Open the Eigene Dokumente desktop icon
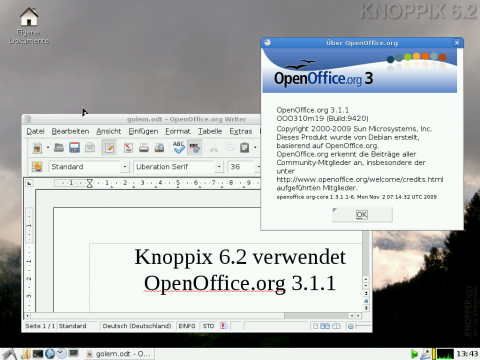 [x=29, y=26]
